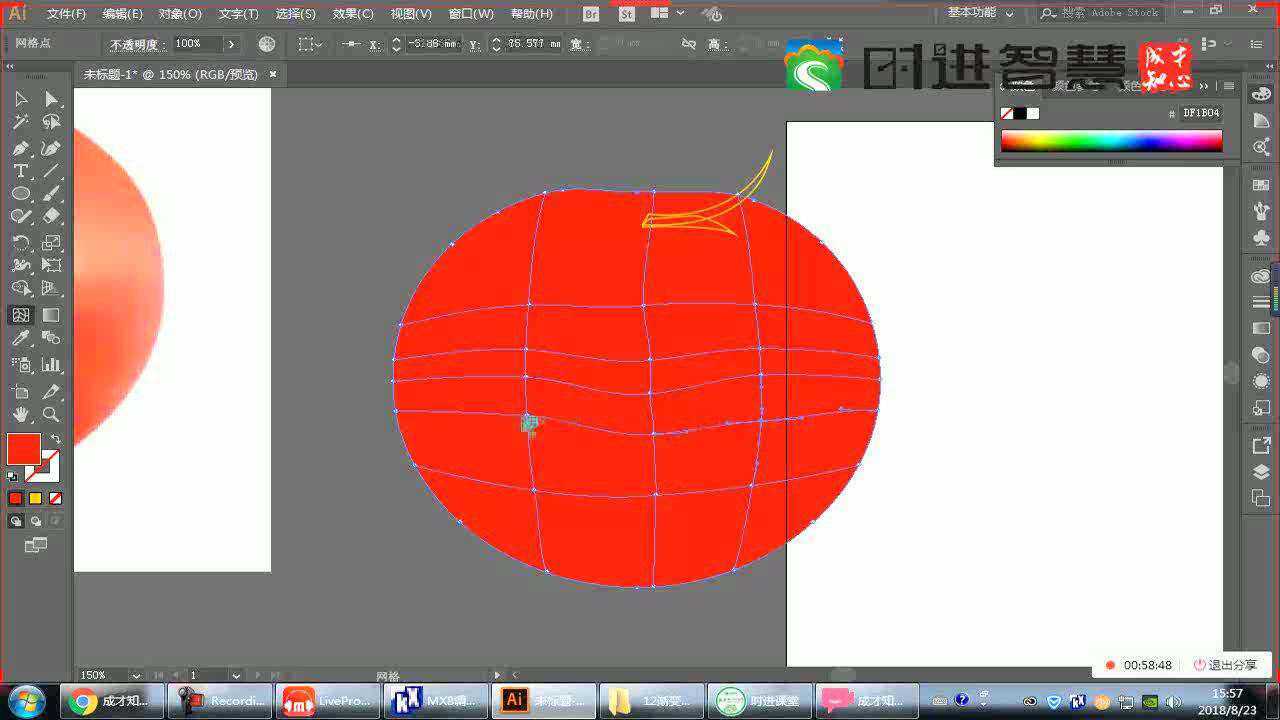Activate the Eyedropper tool
Image resolution: width=1280 pixels, height=720 pixels.
pyautogui.click(x=20, y=340)
